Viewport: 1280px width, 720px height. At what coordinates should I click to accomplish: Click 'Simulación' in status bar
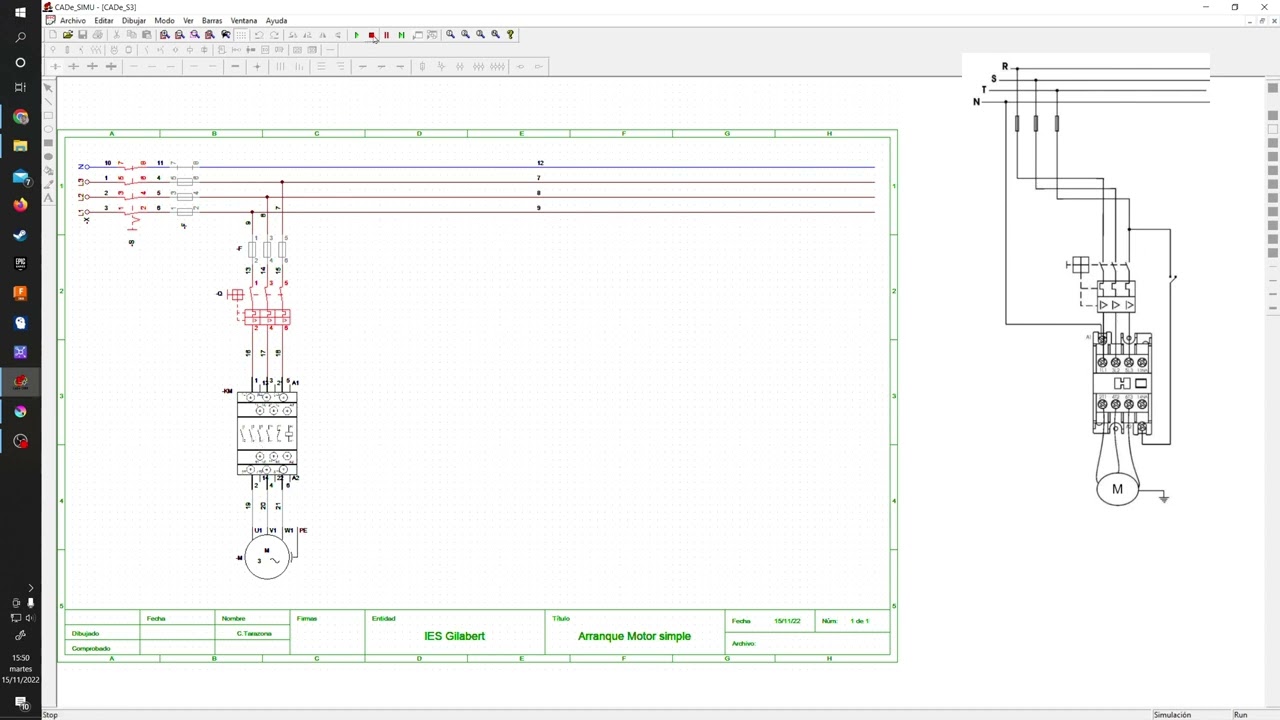pyautogui.click(x=1172, y=715)
